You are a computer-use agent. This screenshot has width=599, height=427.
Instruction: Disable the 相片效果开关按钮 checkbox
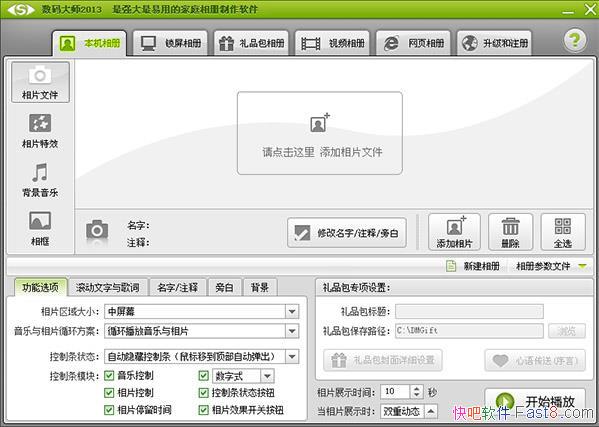[x=203, y=410]
